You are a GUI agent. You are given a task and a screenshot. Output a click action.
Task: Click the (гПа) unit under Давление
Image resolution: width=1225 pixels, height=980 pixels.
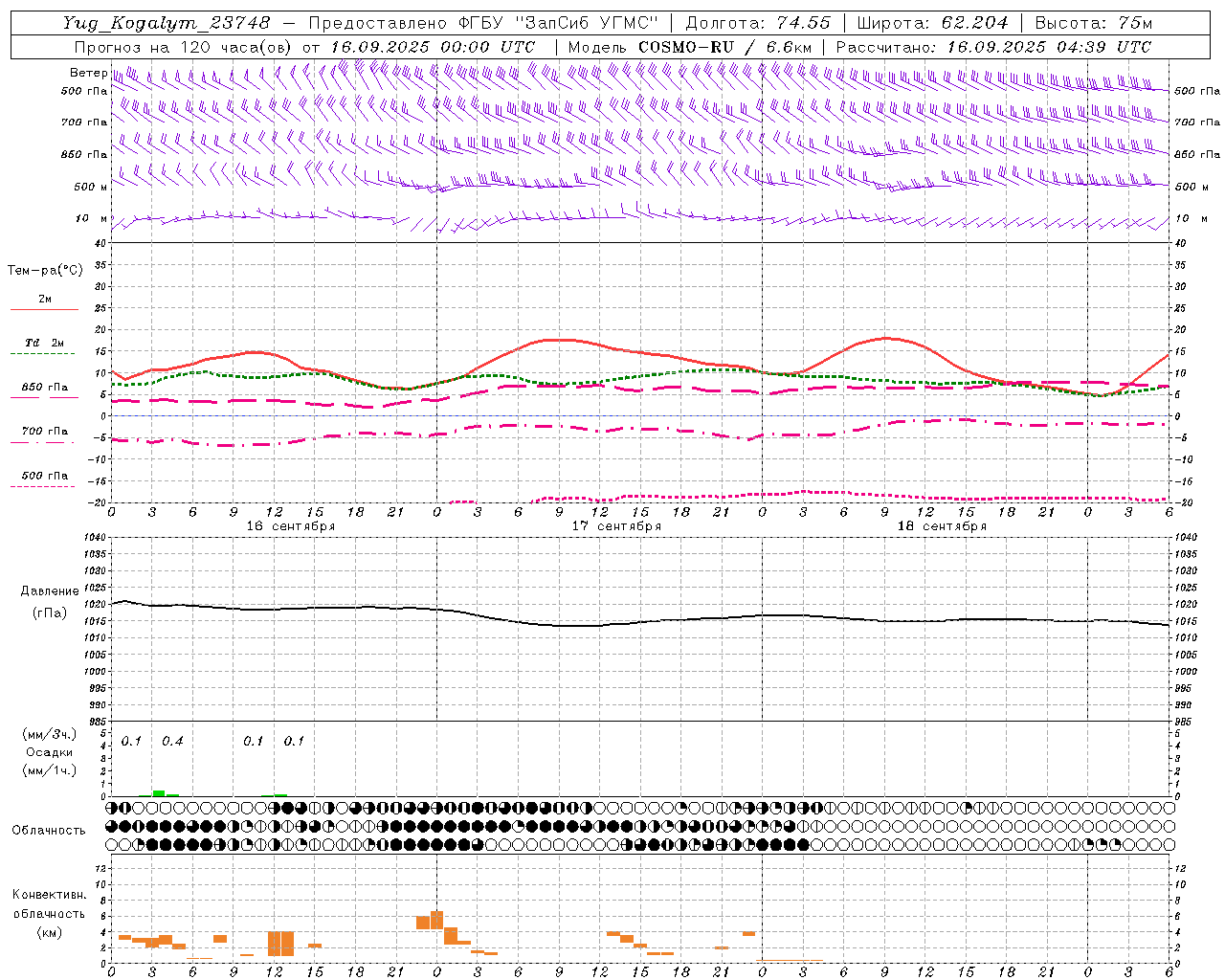(50, 612)
